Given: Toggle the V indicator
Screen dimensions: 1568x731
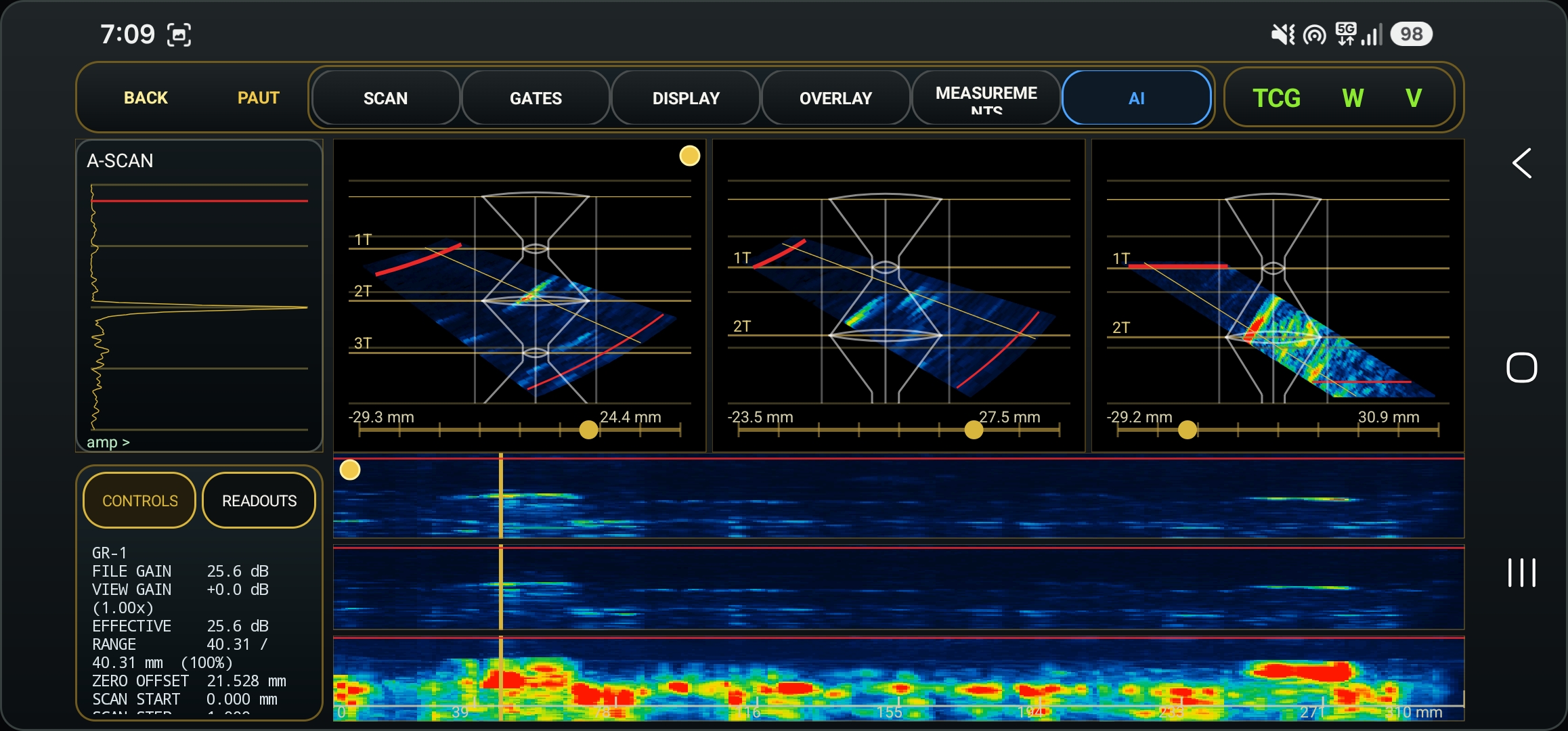Looking at the screenshot, I should point(1414,98).
